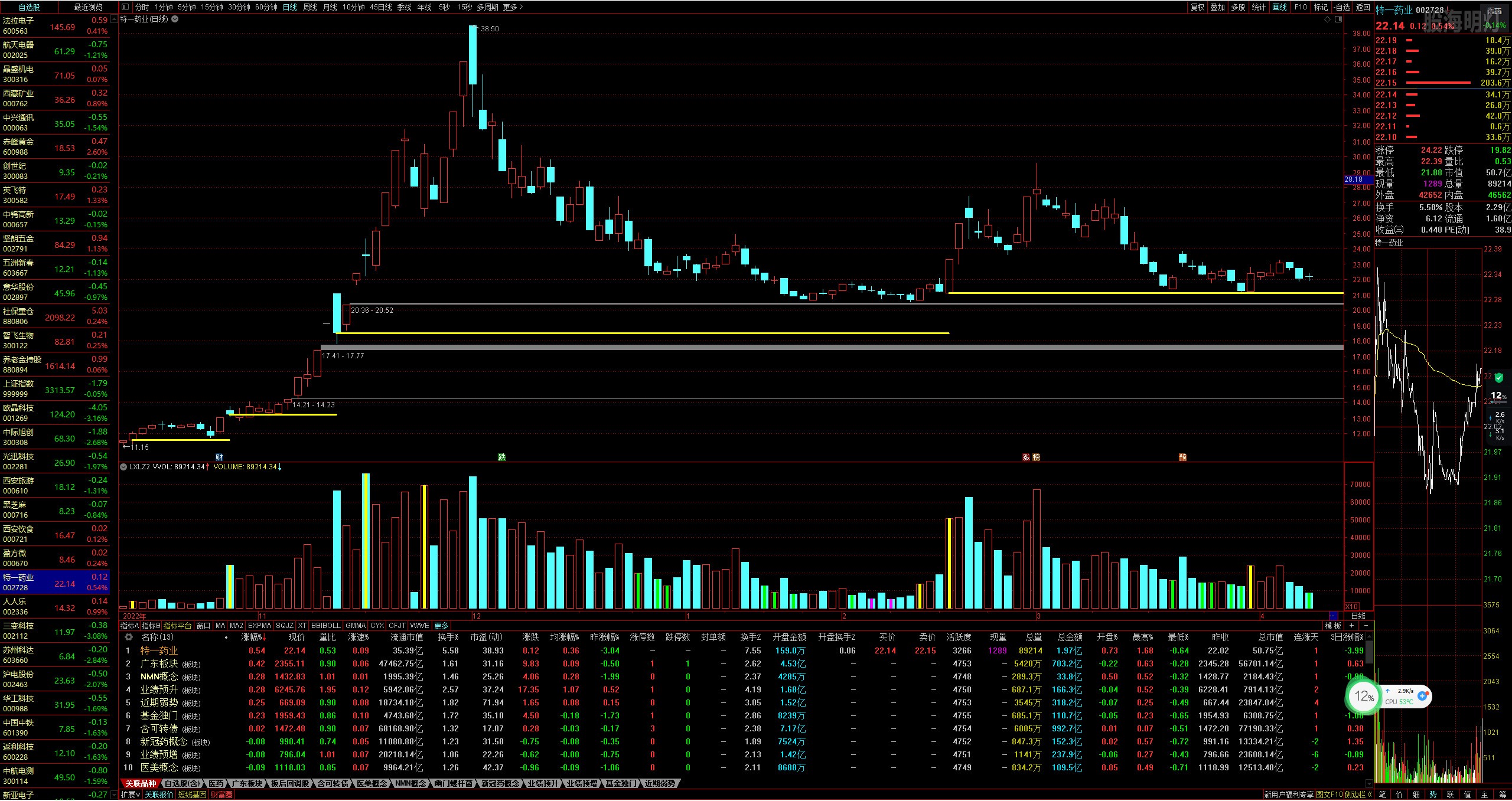This screenshot has height=801, width=1512.
Task: Click the 标记 mark button
Action: pos(1321,7)
